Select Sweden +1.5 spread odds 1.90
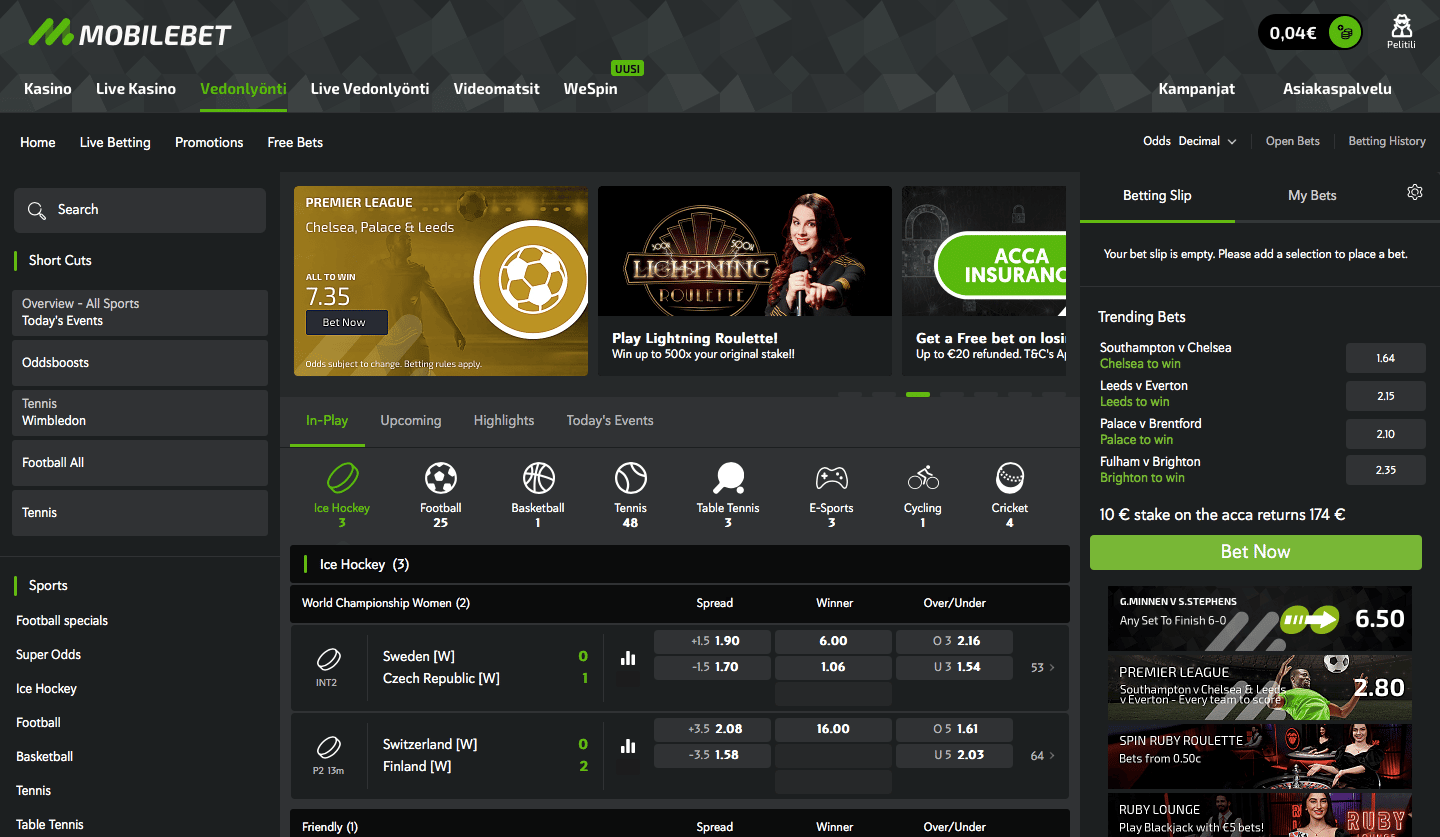This screenshot has height=837, width=1440. [x=712, y=641]
